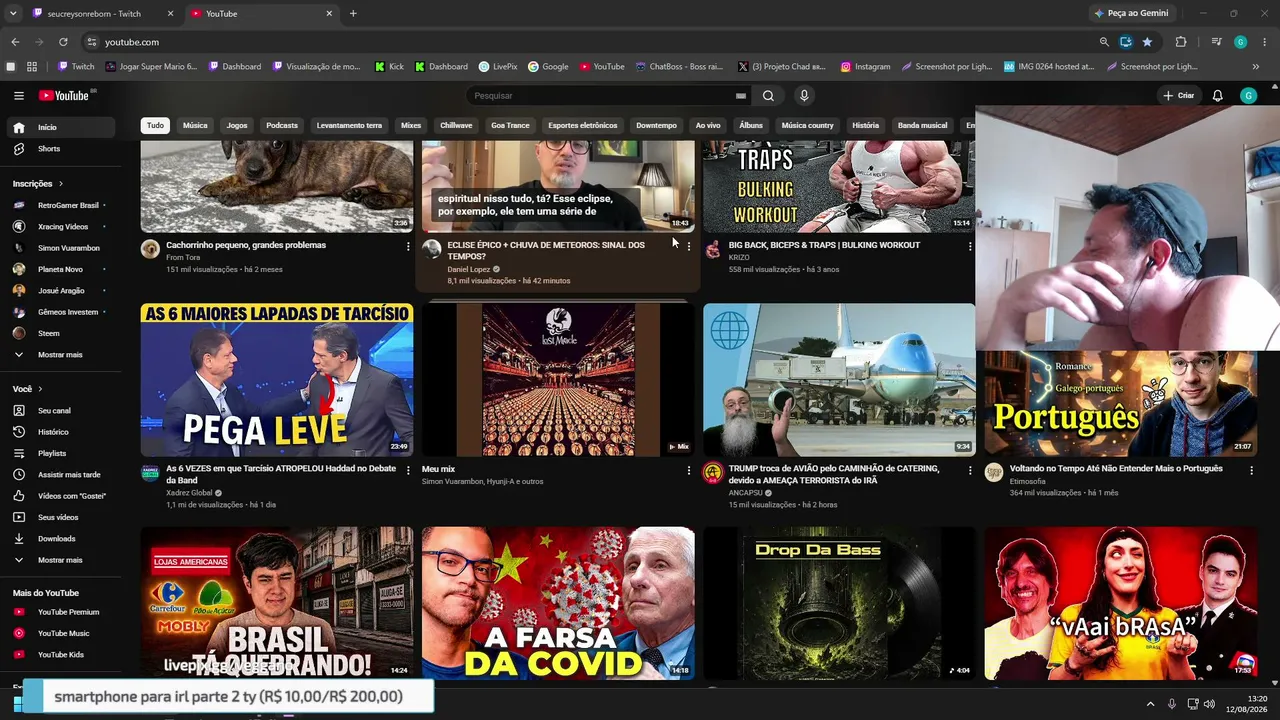Click the YouTube logo
The height and width of the screenshot is (720, 1280).
pos(64,96)
